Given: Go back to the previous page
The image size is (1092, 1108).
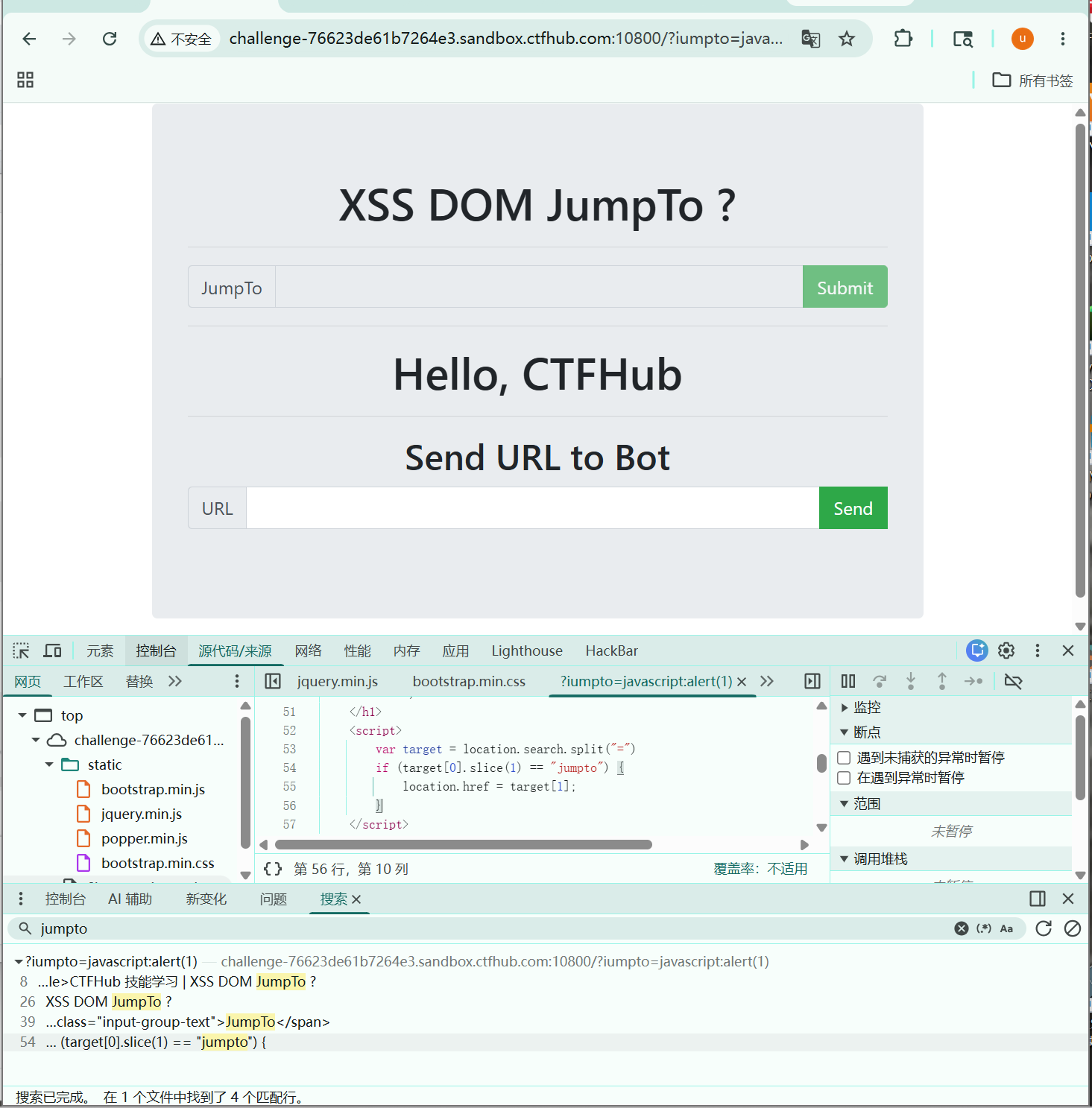Looking at the screenshot, I should pos(29,39).
